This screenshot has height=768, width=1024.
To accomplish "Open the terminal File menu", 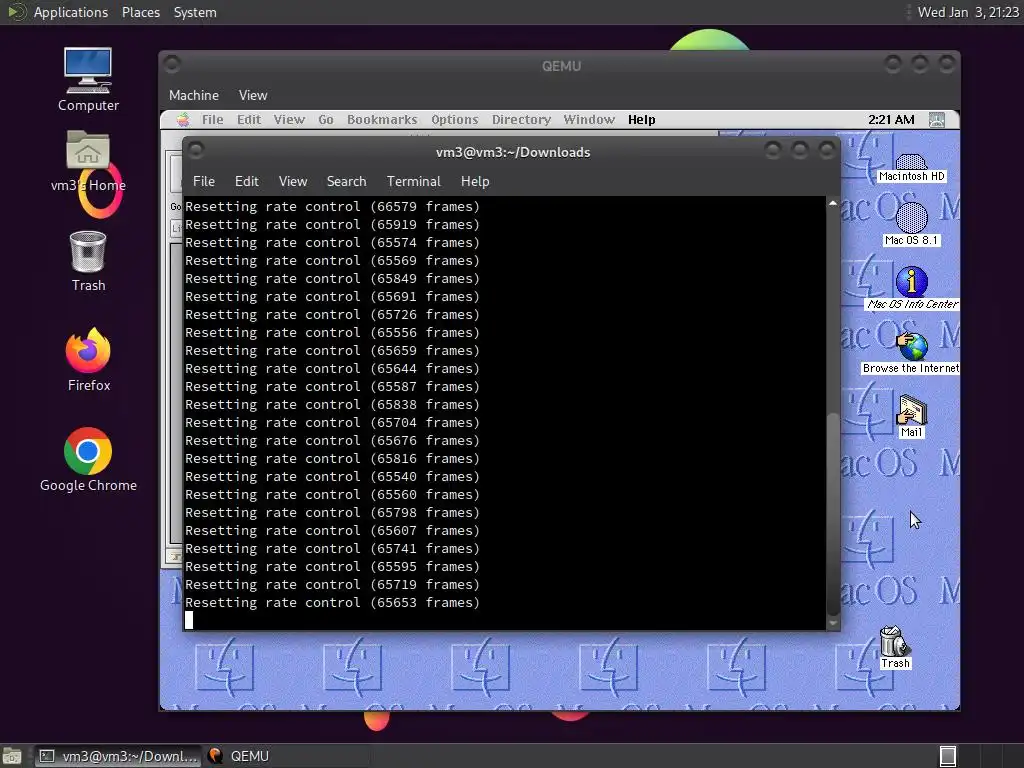I will (204, 182).
